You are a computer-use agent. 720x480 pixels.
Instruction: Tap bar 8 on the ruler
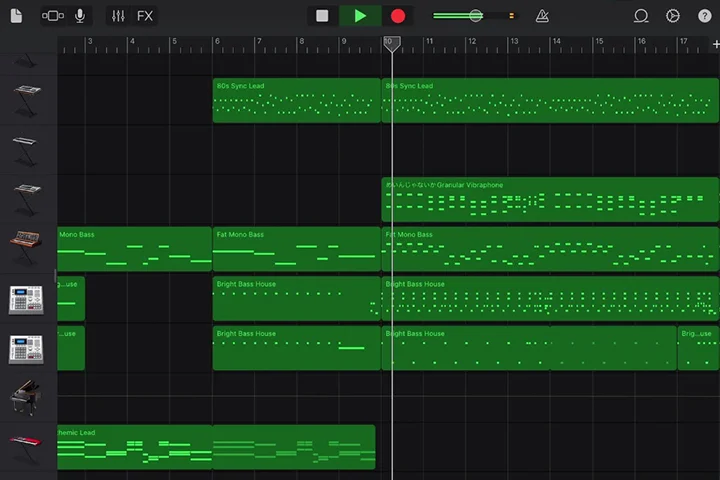click(302, 41)
